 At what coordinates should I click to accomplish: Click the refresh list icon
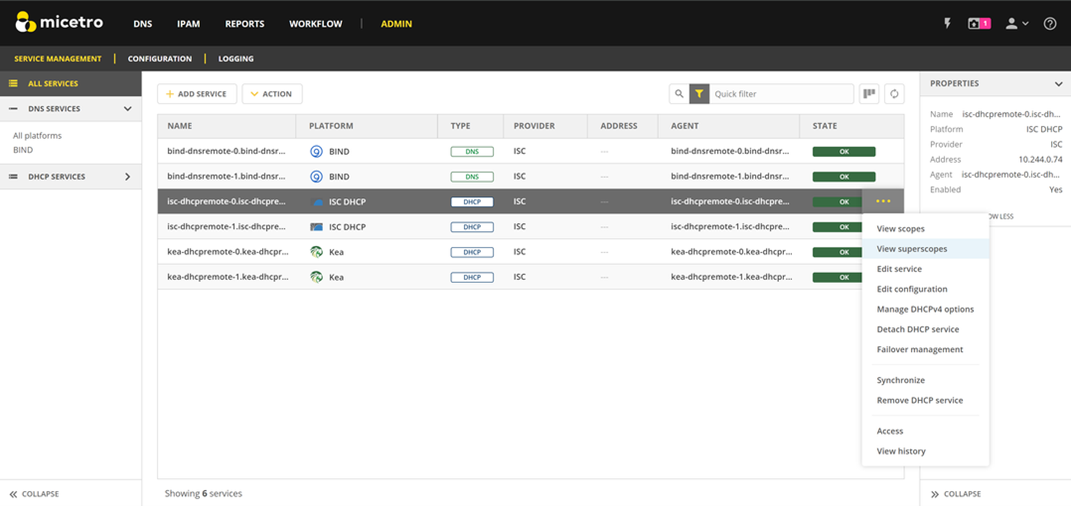click(x=895, y=94)
